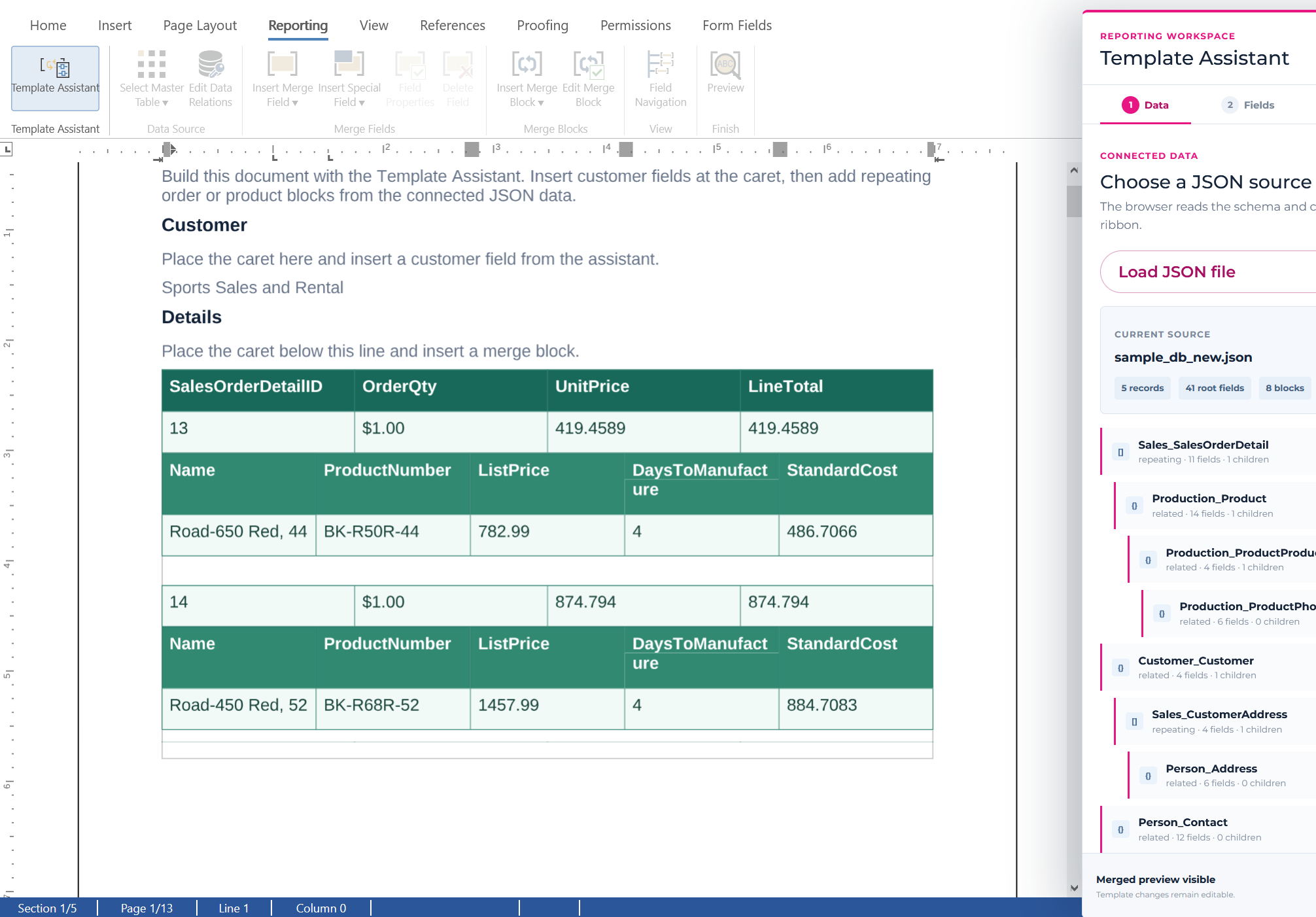Click the scroll down arrow of document
Viewport: 1316px width, 917px height.
[x=1074, y=888]
